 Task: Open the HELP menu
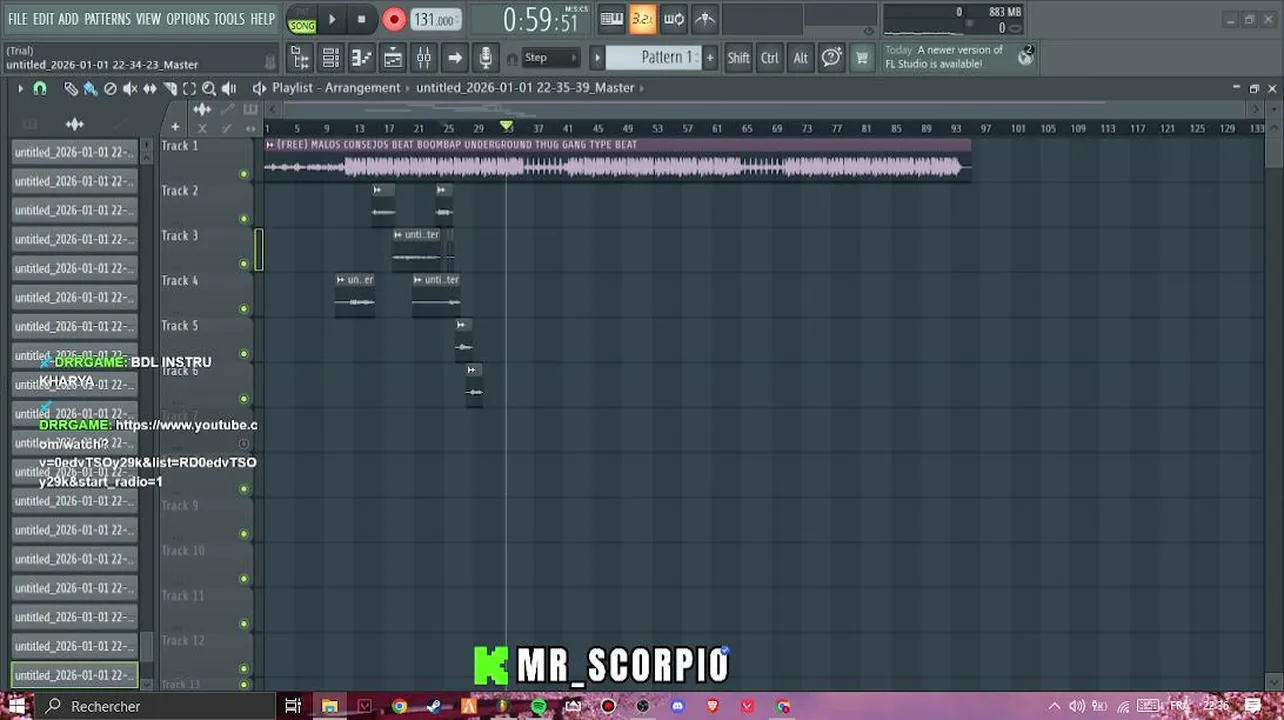pyautogui.click(x=262, y=19)
